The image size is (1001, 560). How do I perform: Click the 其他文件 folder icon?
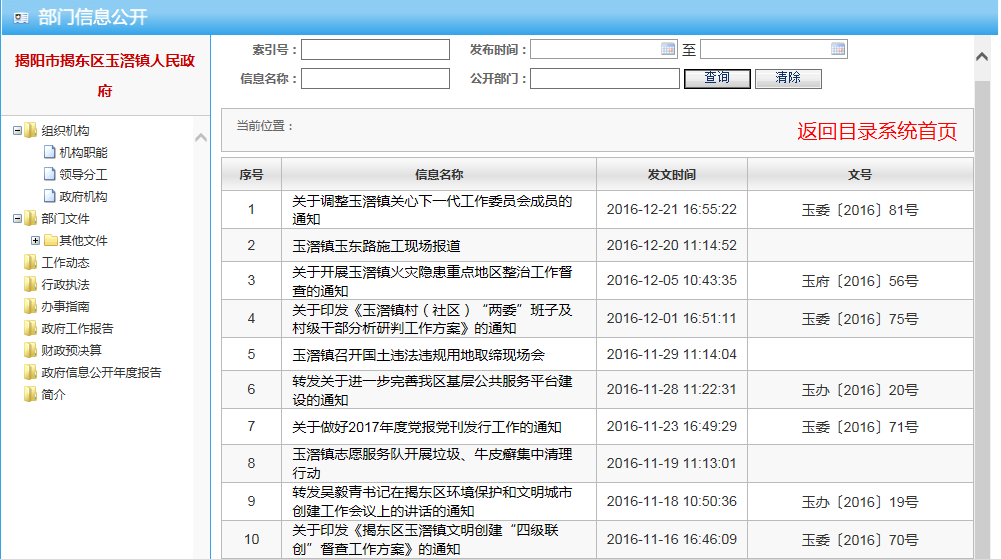[x=50, y=241]
